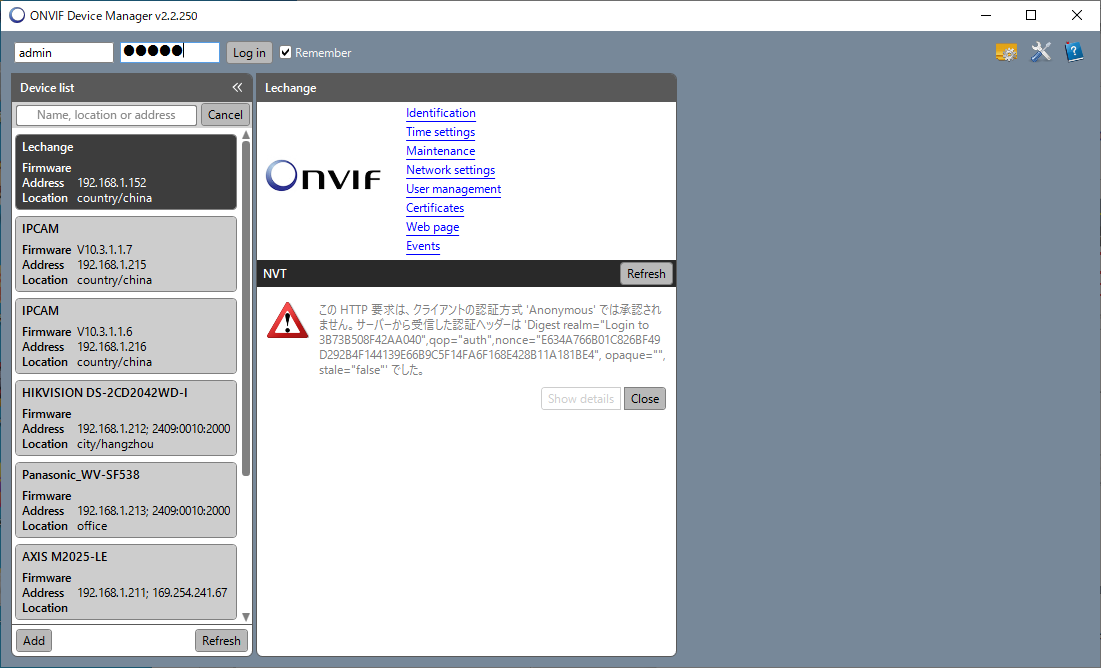Image resolution: width=1101 pixels, height=668 pixels.
Task: Cancel the device search
Action: (225, 114)
